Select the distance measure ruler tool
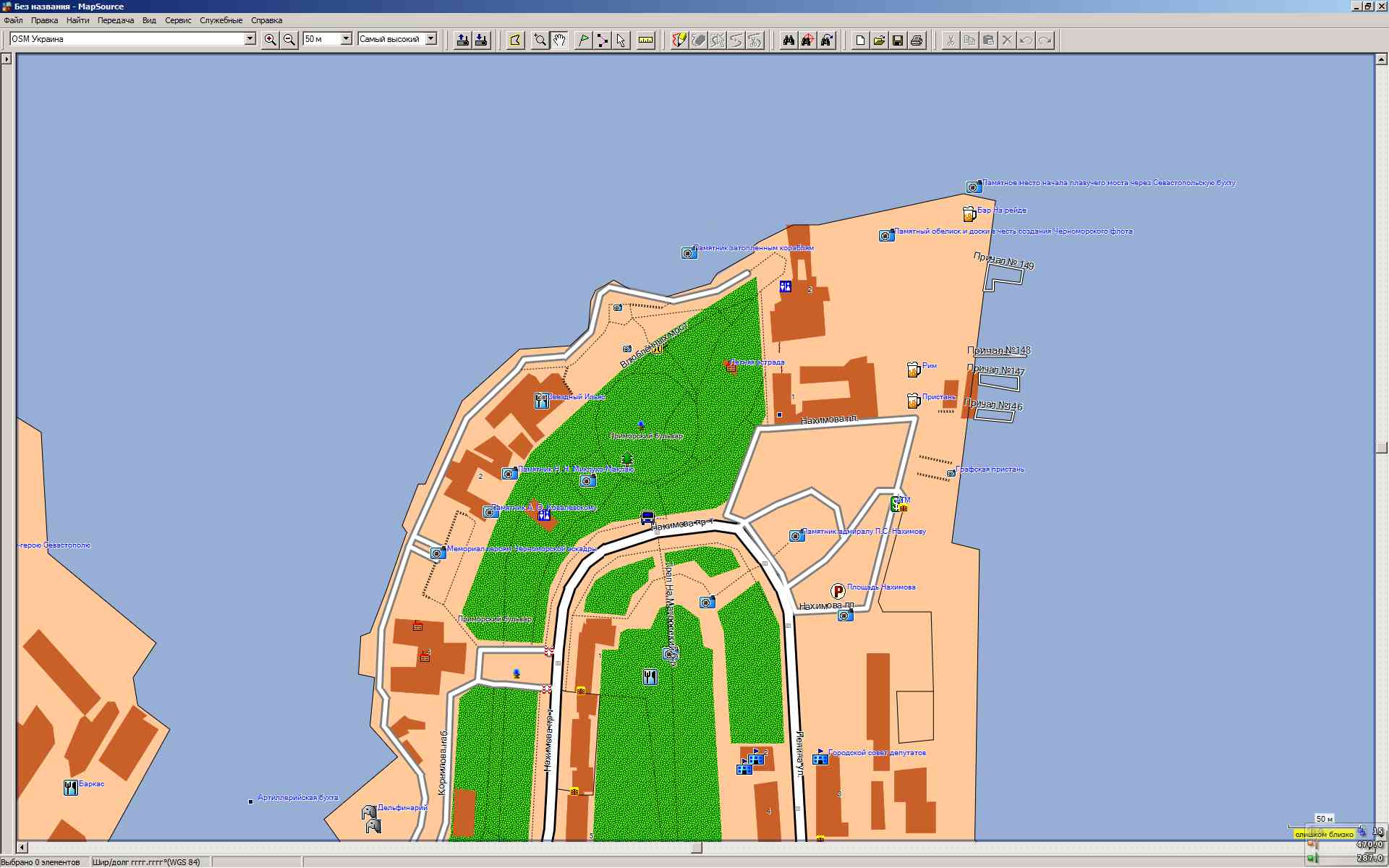 pos(646,40)
